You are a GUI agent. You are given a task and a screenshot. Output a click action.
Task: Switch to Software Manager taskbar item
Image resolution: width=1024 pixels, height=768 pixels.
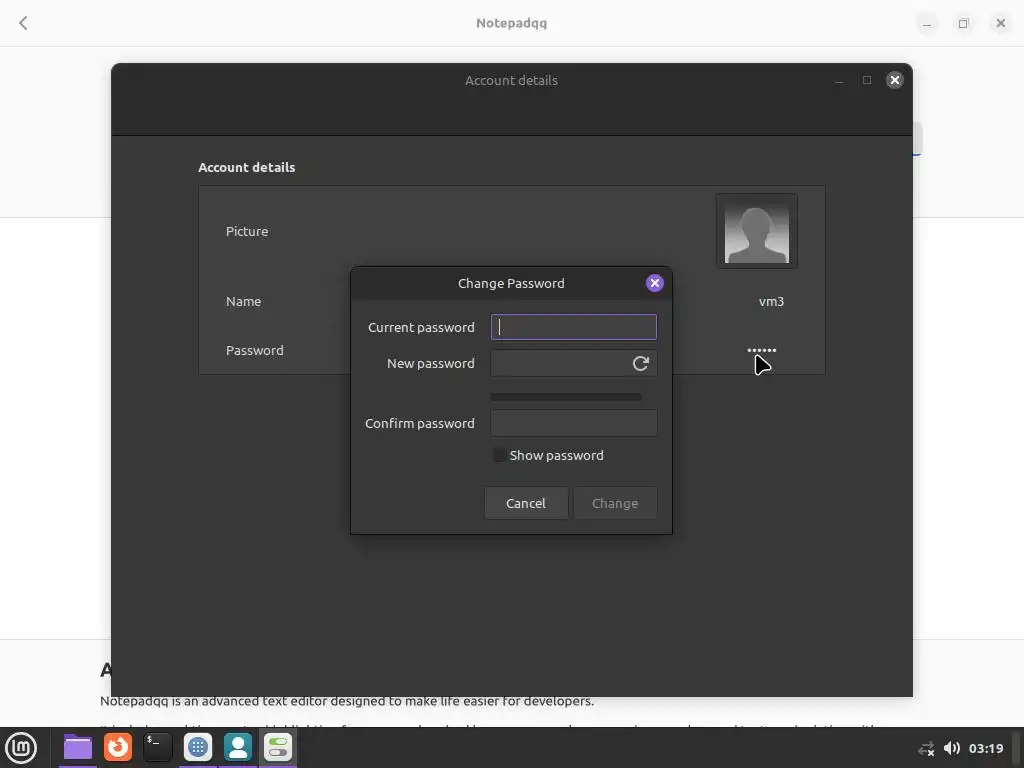coord(198,747)
